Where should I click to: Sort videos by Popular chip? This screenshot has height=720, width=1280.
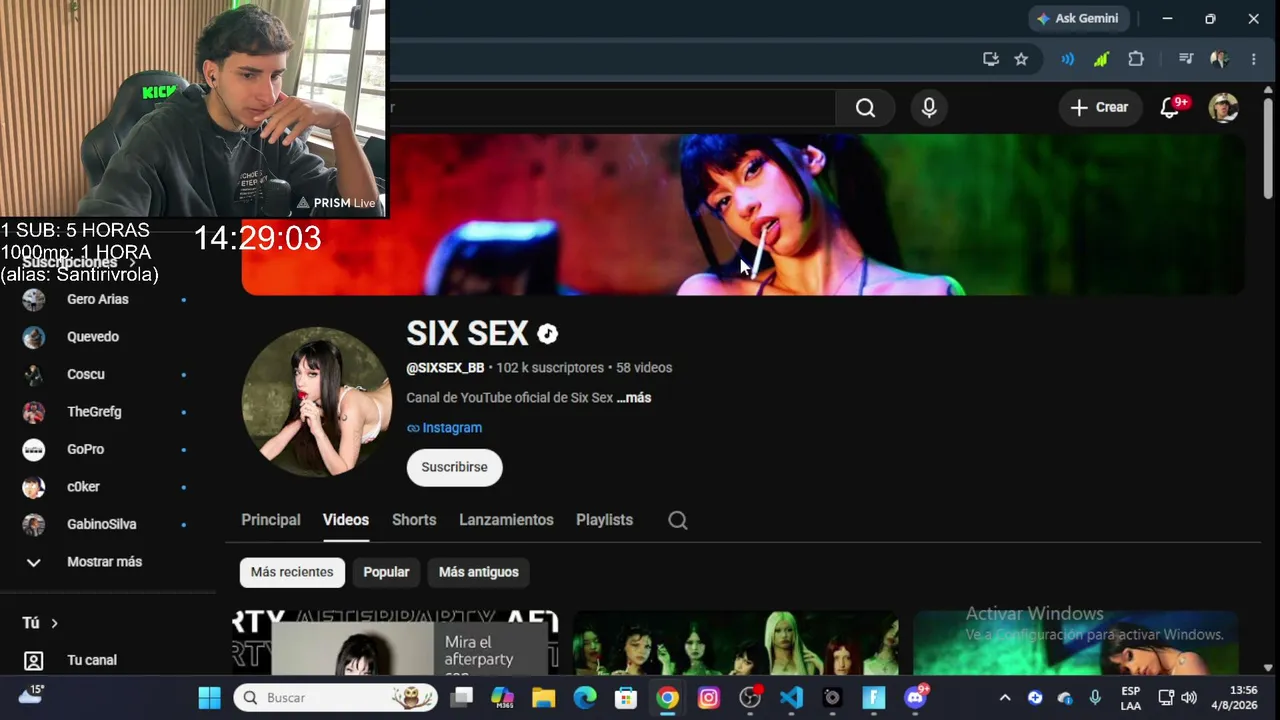click(386, 572)
